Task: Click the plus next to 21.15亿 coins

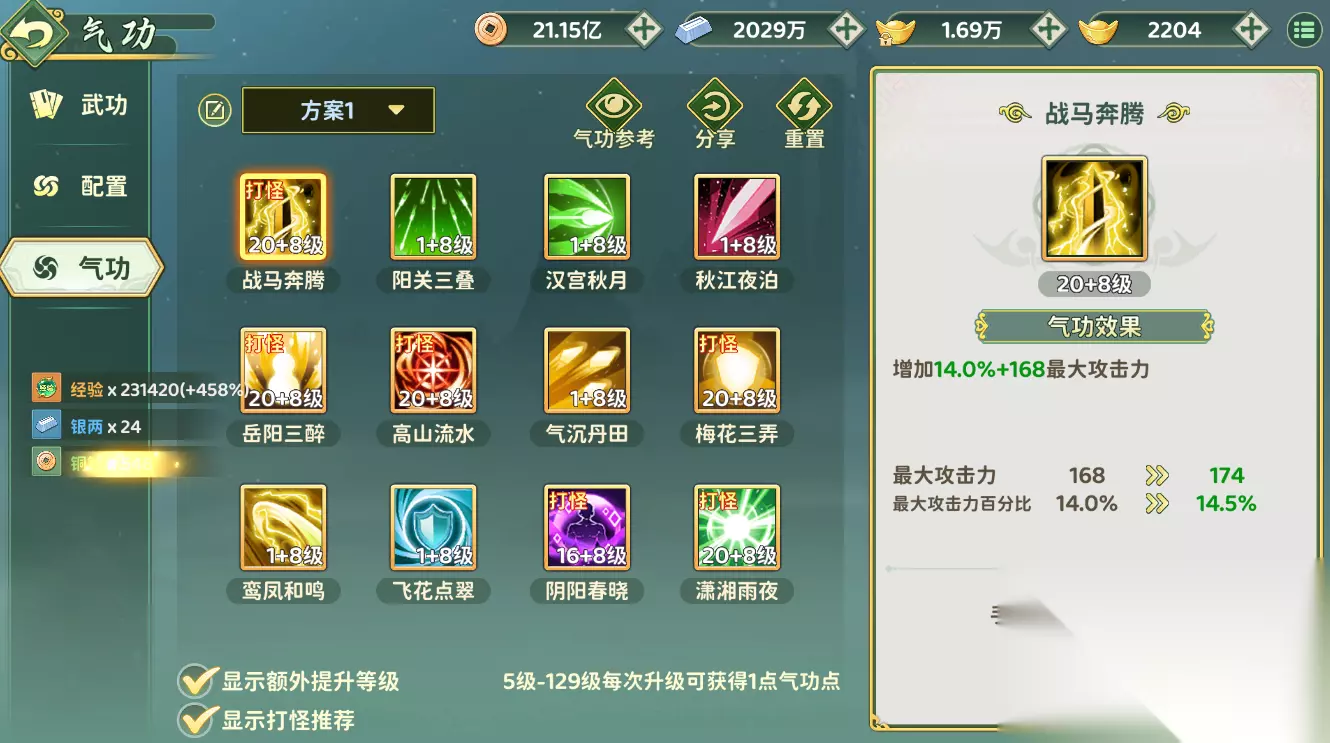Action: click(644, 30)
